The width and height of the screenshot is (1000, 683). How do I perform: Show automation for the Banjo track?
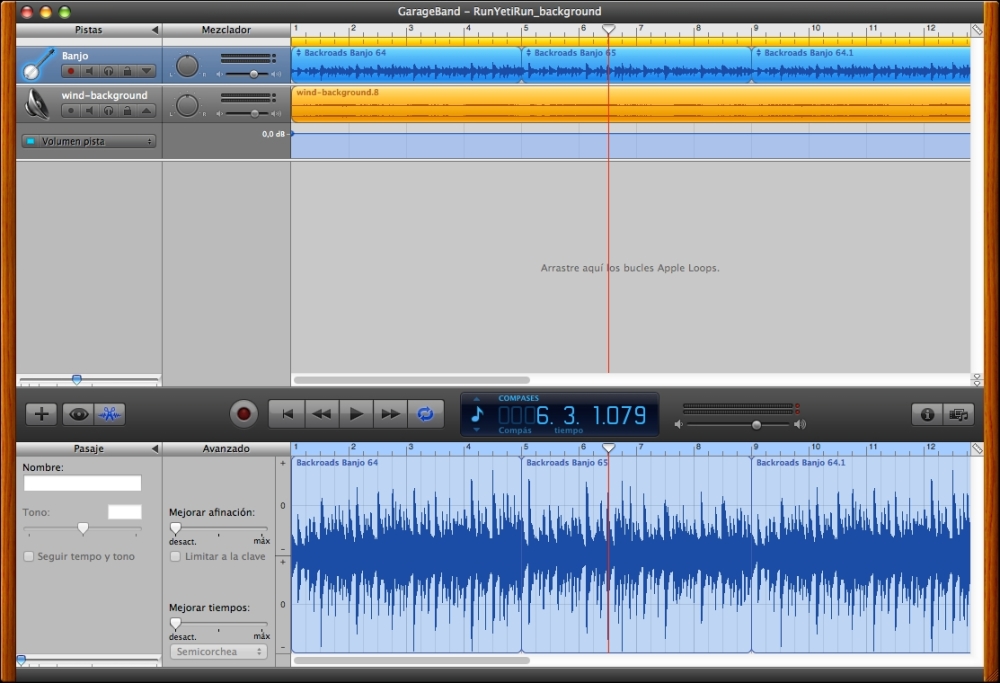coord(146,71)
